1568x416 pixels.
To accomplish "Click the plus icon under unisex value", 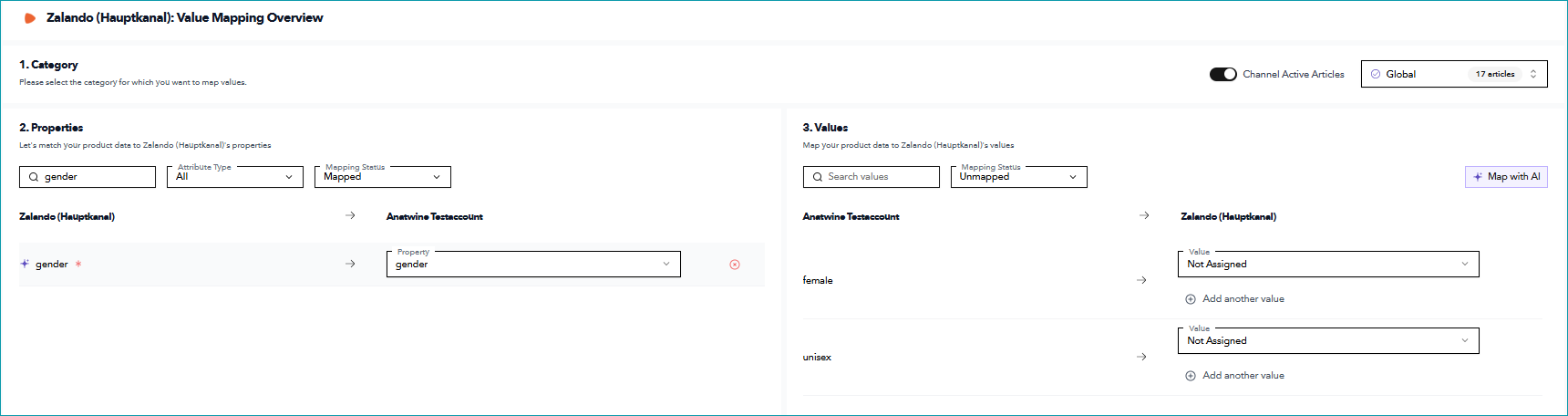I will [1191, 376].
